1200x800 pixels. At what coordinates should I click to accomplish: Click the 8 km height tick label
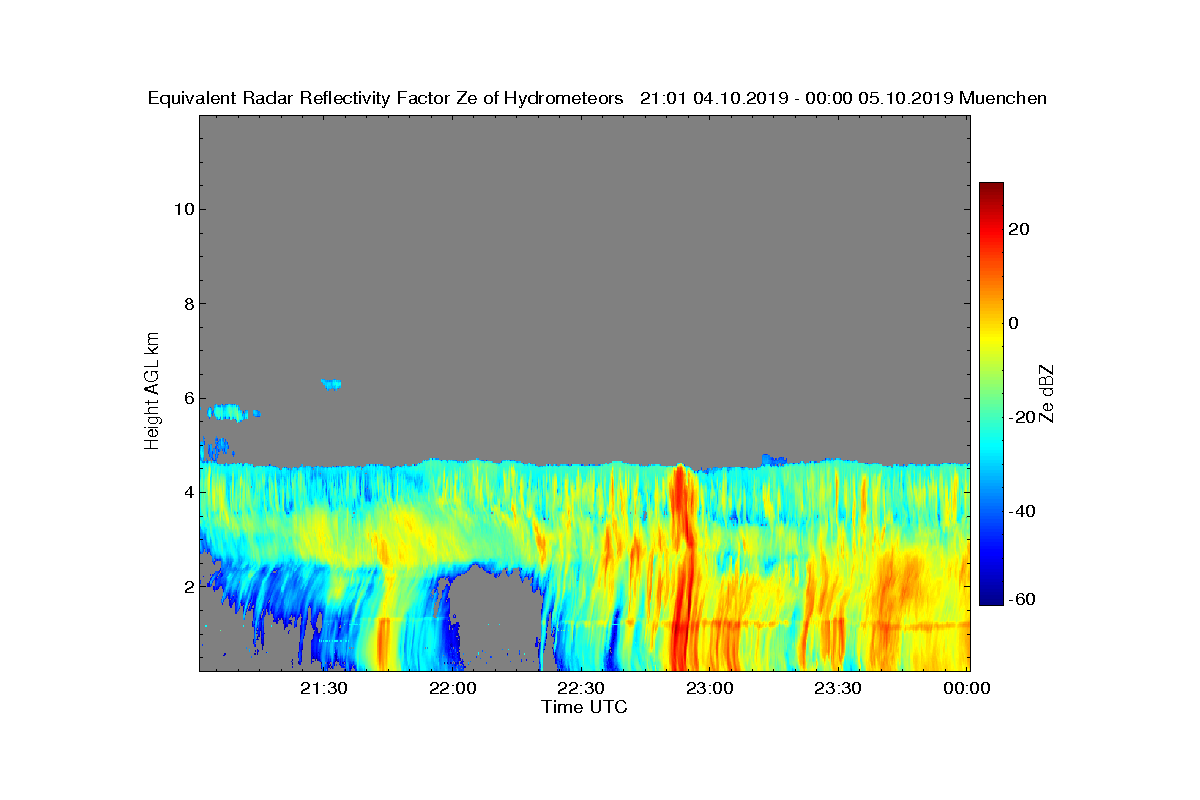click(187, 303)
